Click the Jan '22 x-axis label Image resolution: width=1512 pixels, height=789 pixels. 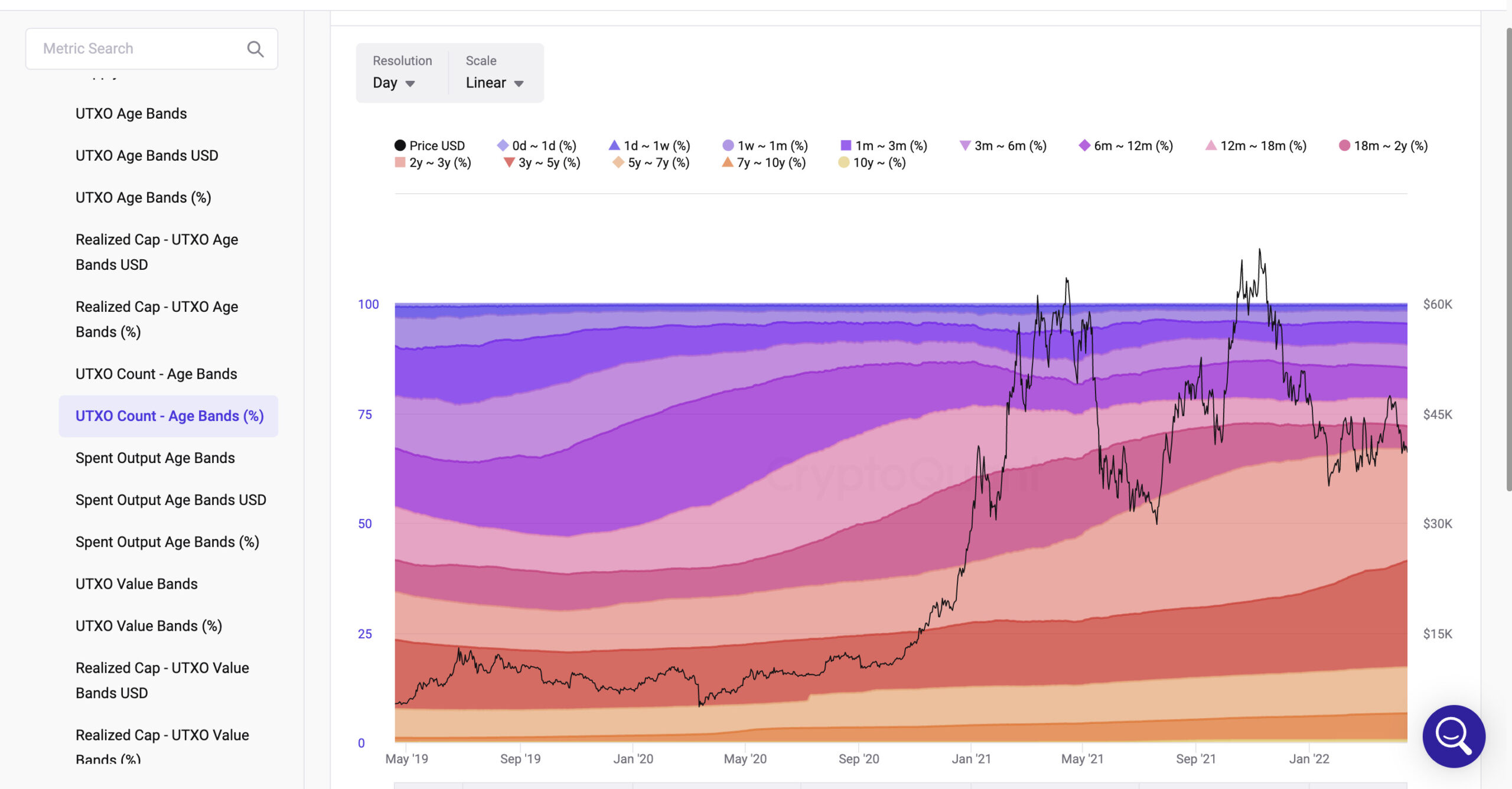(1309, 759)
